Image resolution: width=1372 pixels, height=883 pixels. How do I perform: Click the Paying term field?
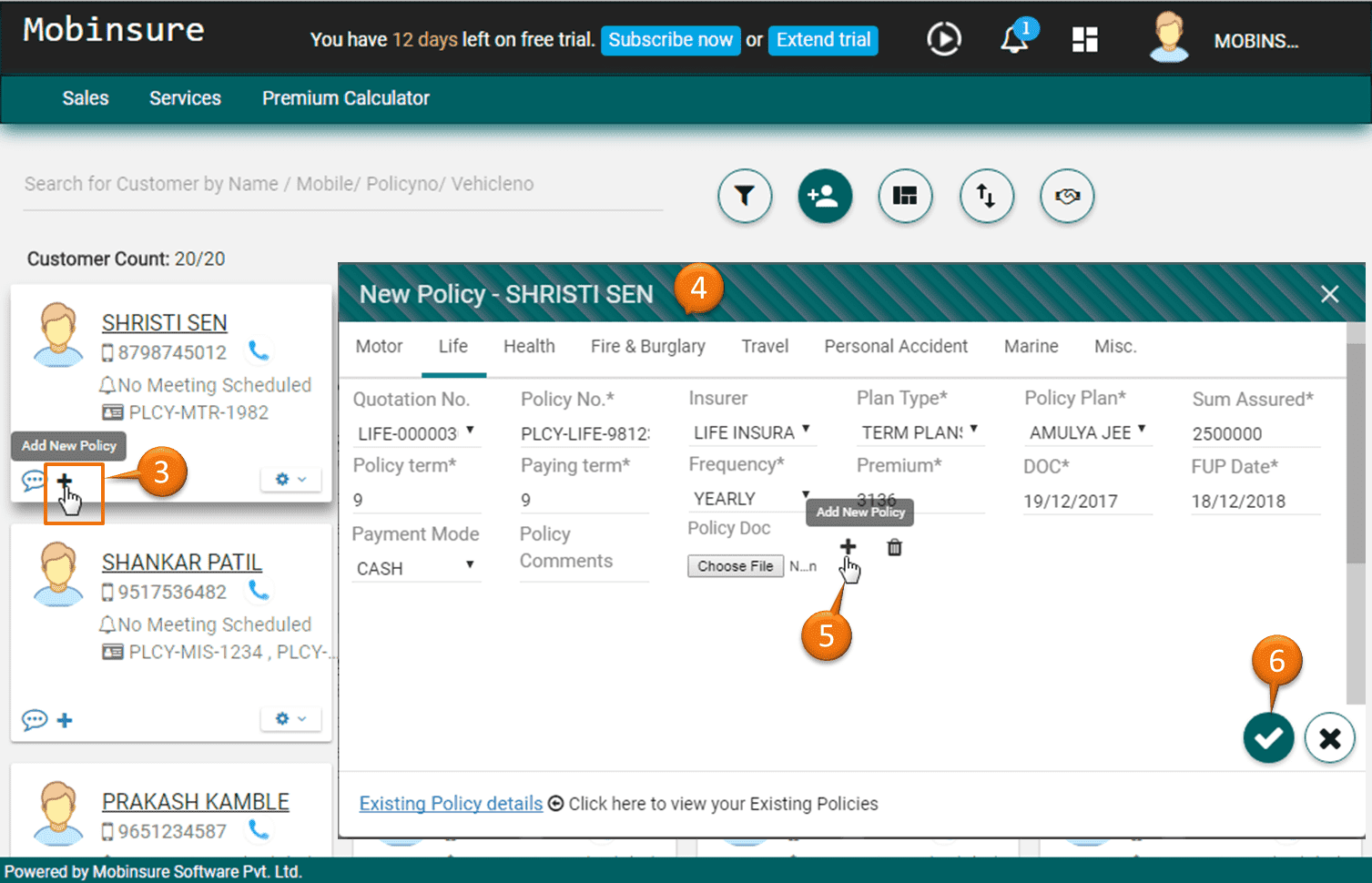point(584,500)
